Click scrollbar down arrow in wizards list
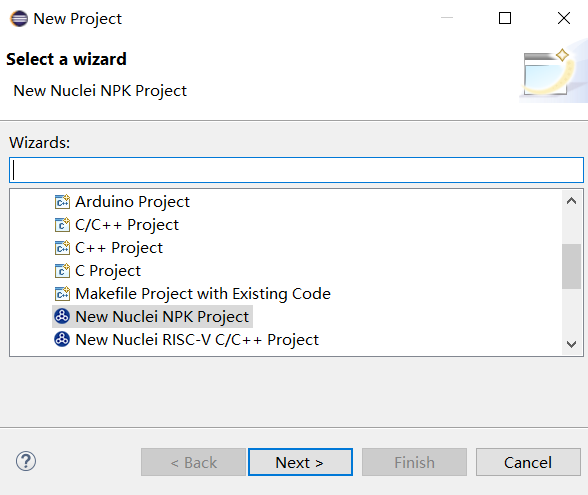The image size is (588, 495). (571, 344)
